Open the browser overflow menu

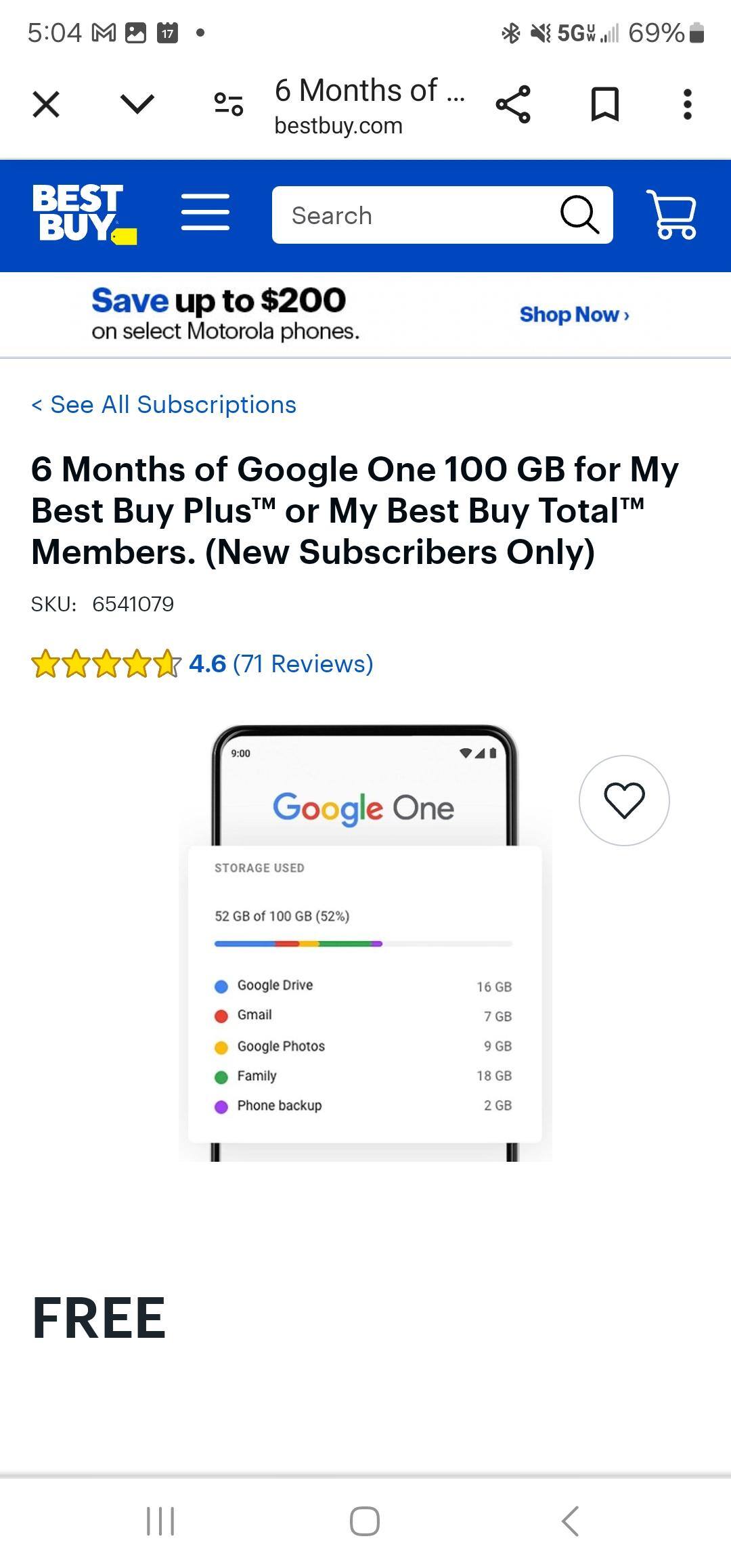[x=686, y=104]
